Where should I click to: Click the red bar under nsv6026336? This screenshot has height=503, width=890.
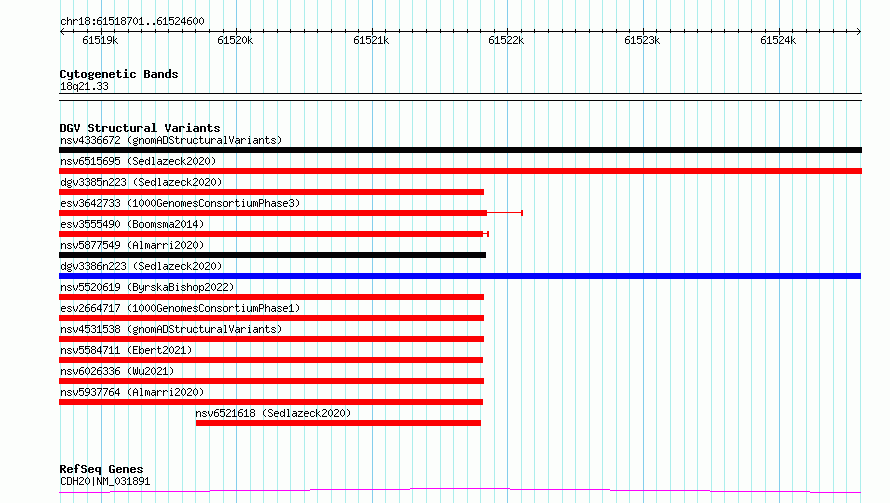click(271, 381)
